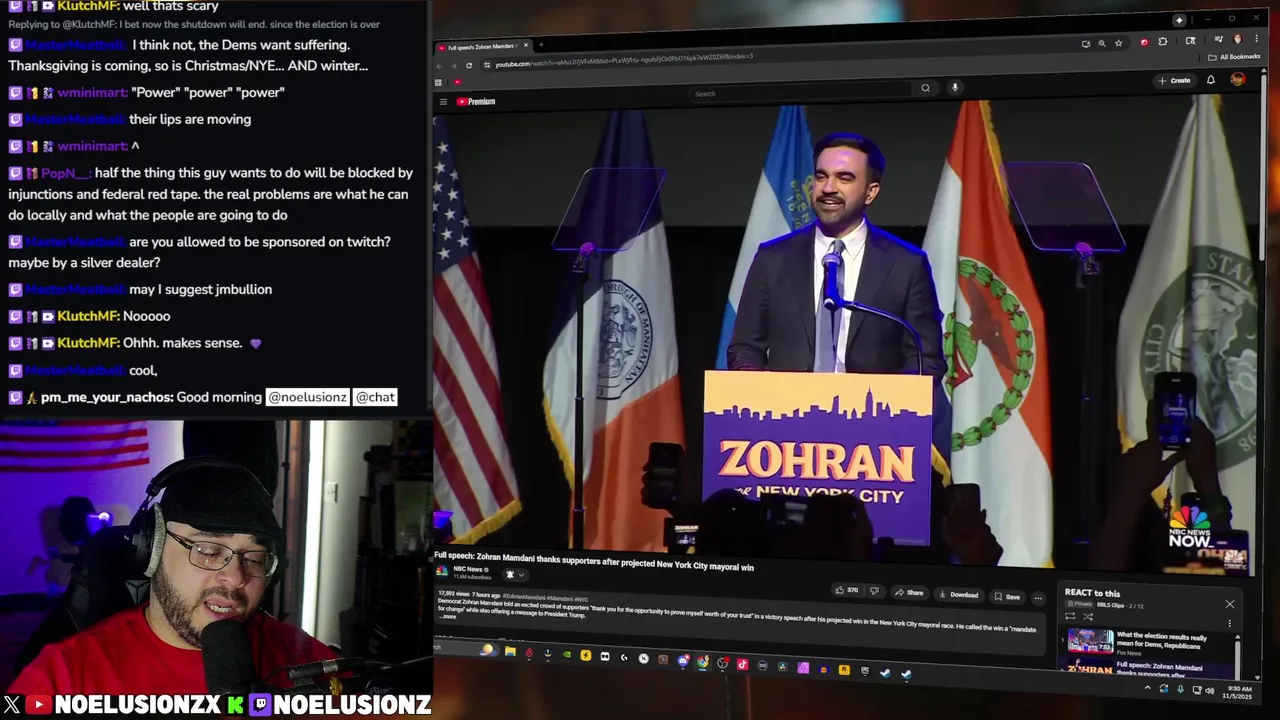Viewport: 1280px width, 720px height.
Task: Toggle shuffle in REACT to this playlist
Action: [x=1088, y=617]
